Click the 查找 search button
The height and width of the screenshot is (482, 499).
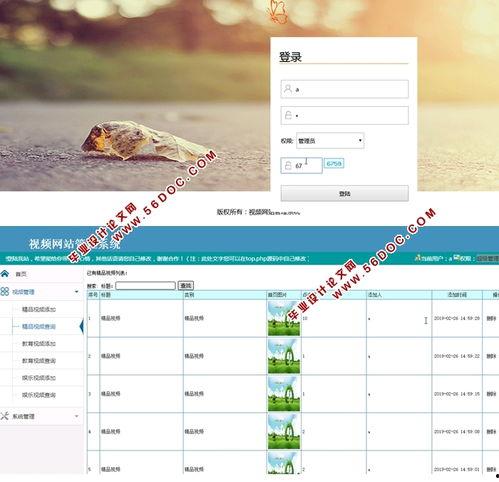[186, 285]
